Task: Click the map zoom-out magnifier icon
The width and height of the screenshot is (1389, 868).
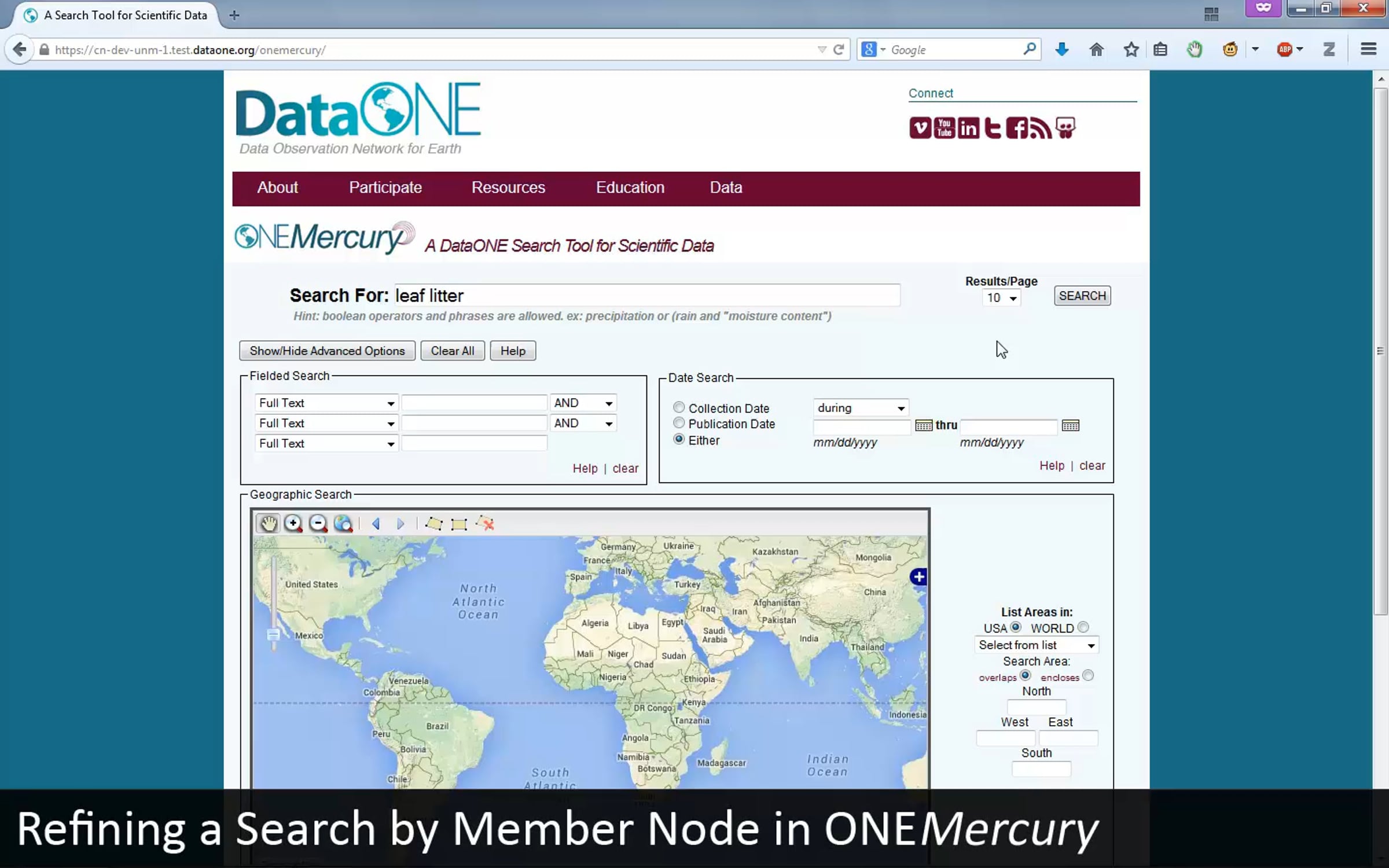Action: pos(318,524)
